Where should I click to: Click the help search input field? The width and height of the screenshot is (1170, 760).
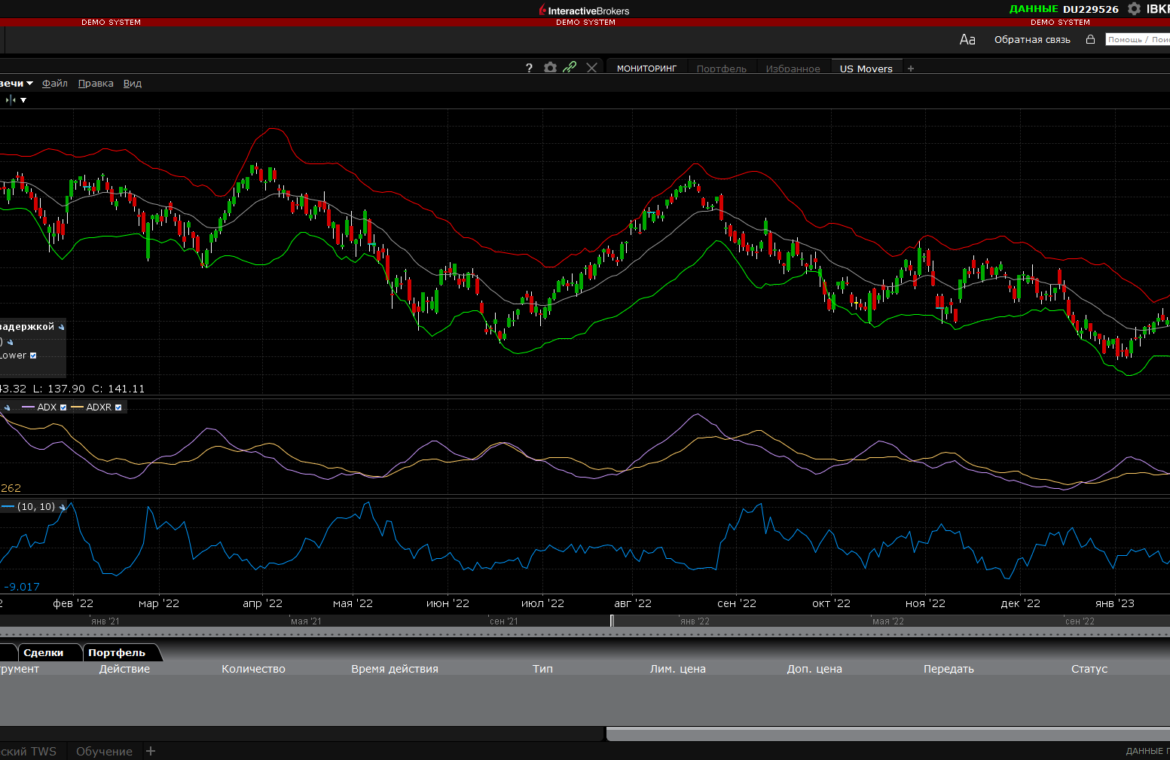click(1137, 40)
